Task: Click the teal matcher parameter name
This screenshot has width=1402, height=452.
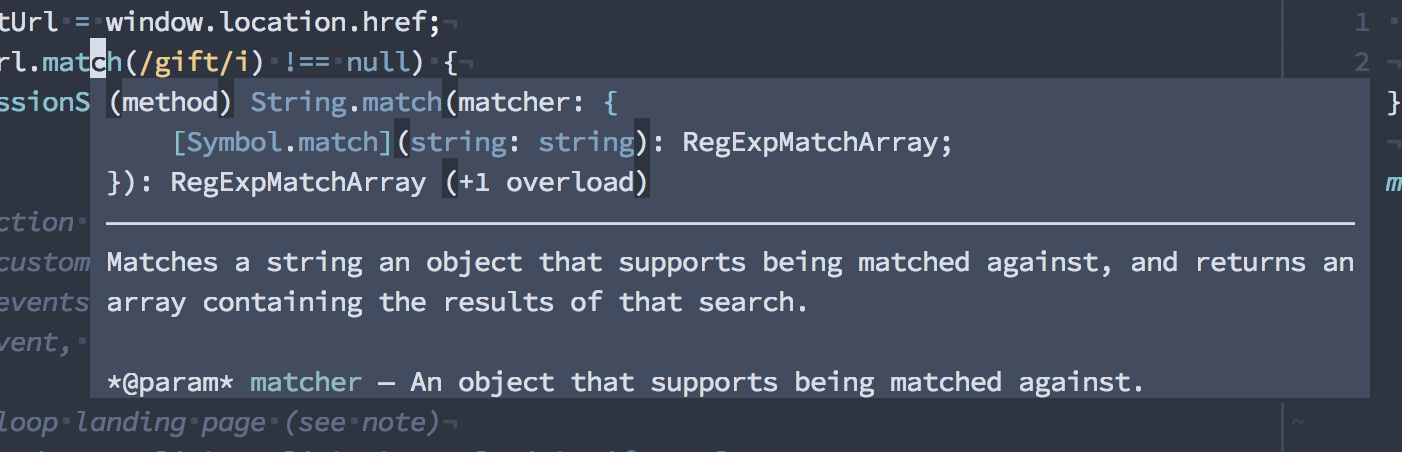Action: (306, 382)
